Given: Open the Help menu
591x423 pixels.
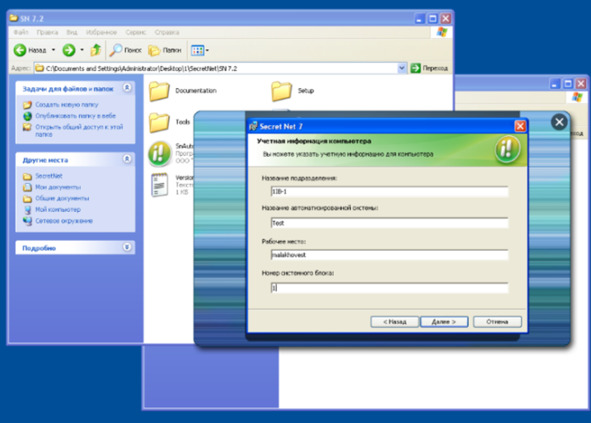Looking at the screenshot, I should pos(167,32).
